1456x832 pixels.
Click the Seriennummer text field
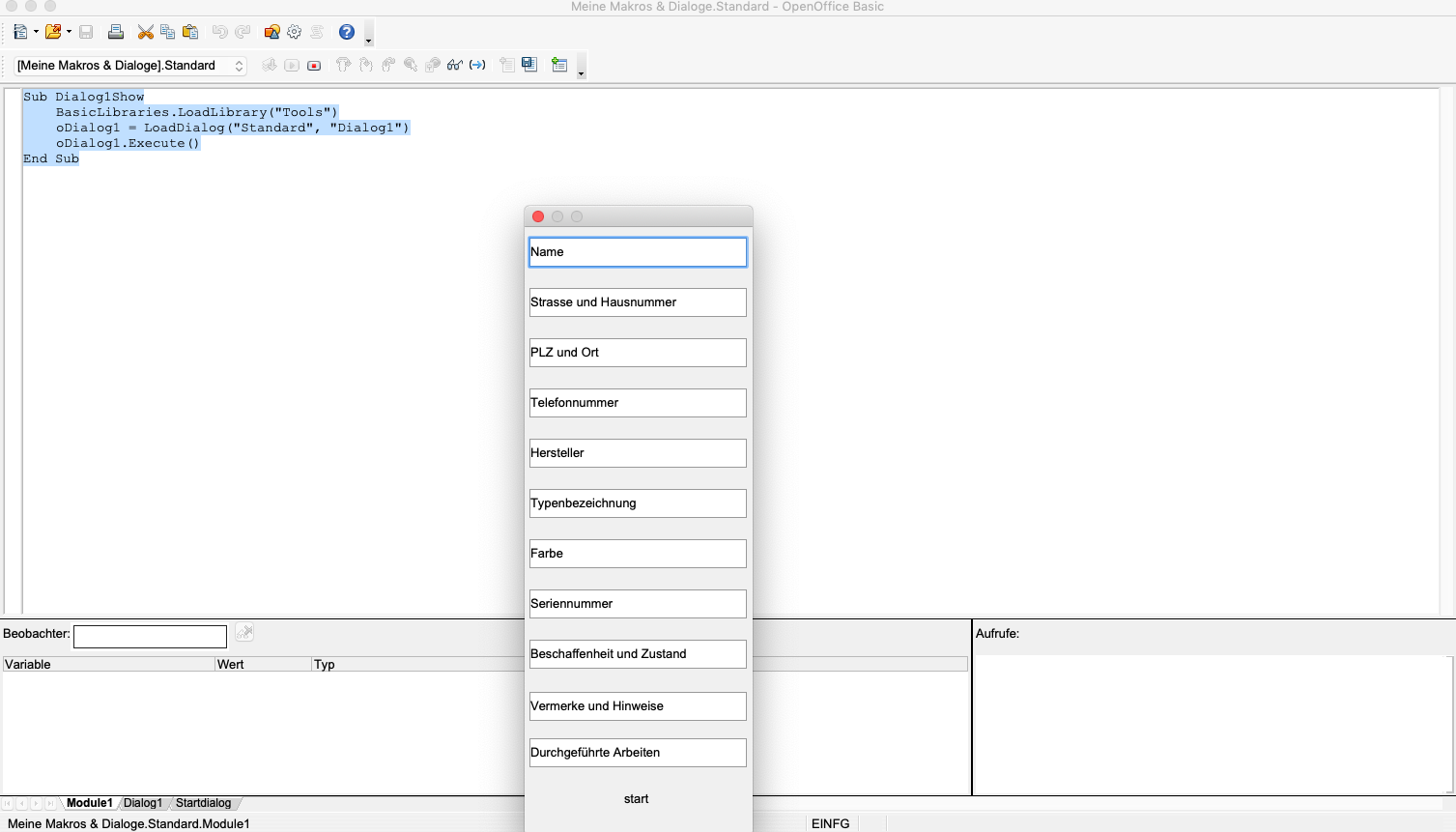point(638,604)
